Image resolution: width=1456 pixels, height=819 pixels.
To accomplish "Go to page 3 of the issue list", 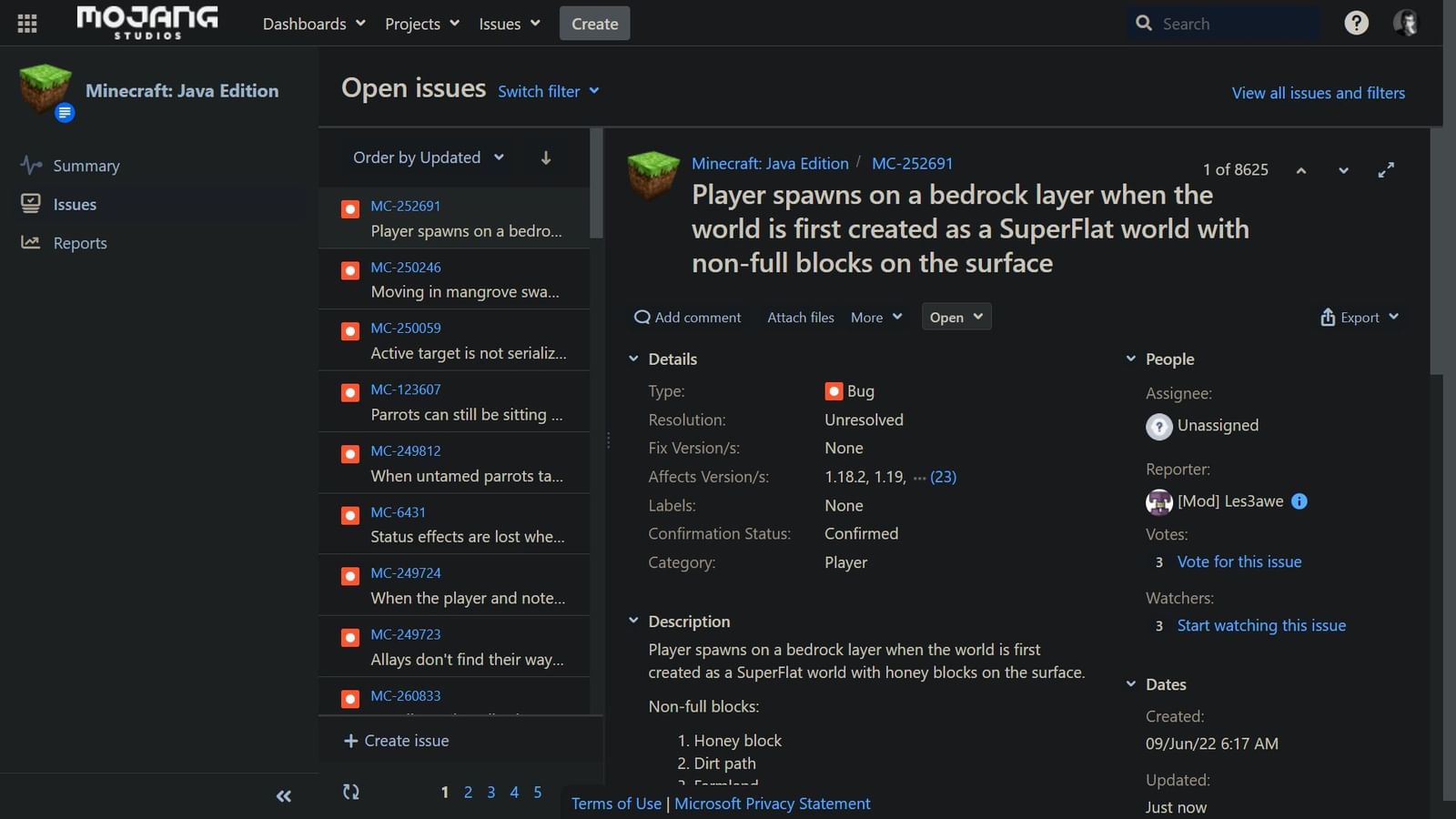I will coord(490,792).
